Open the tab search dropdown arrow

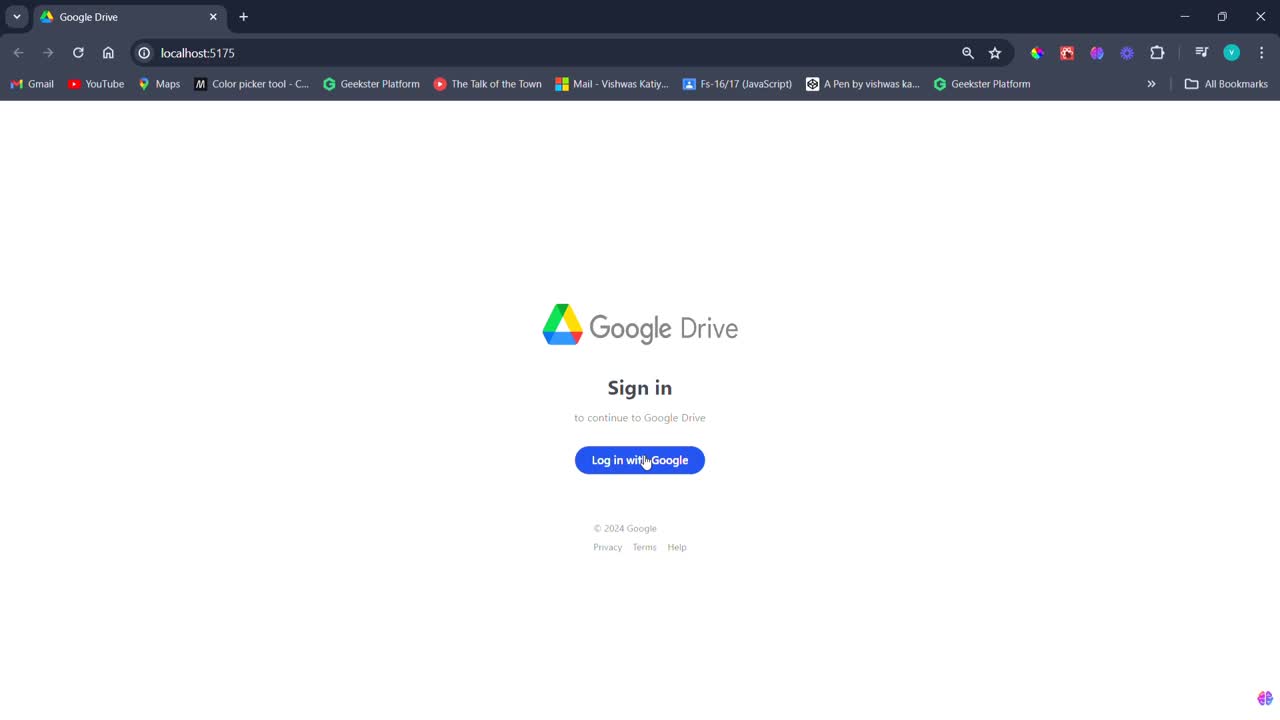(17, 17)
